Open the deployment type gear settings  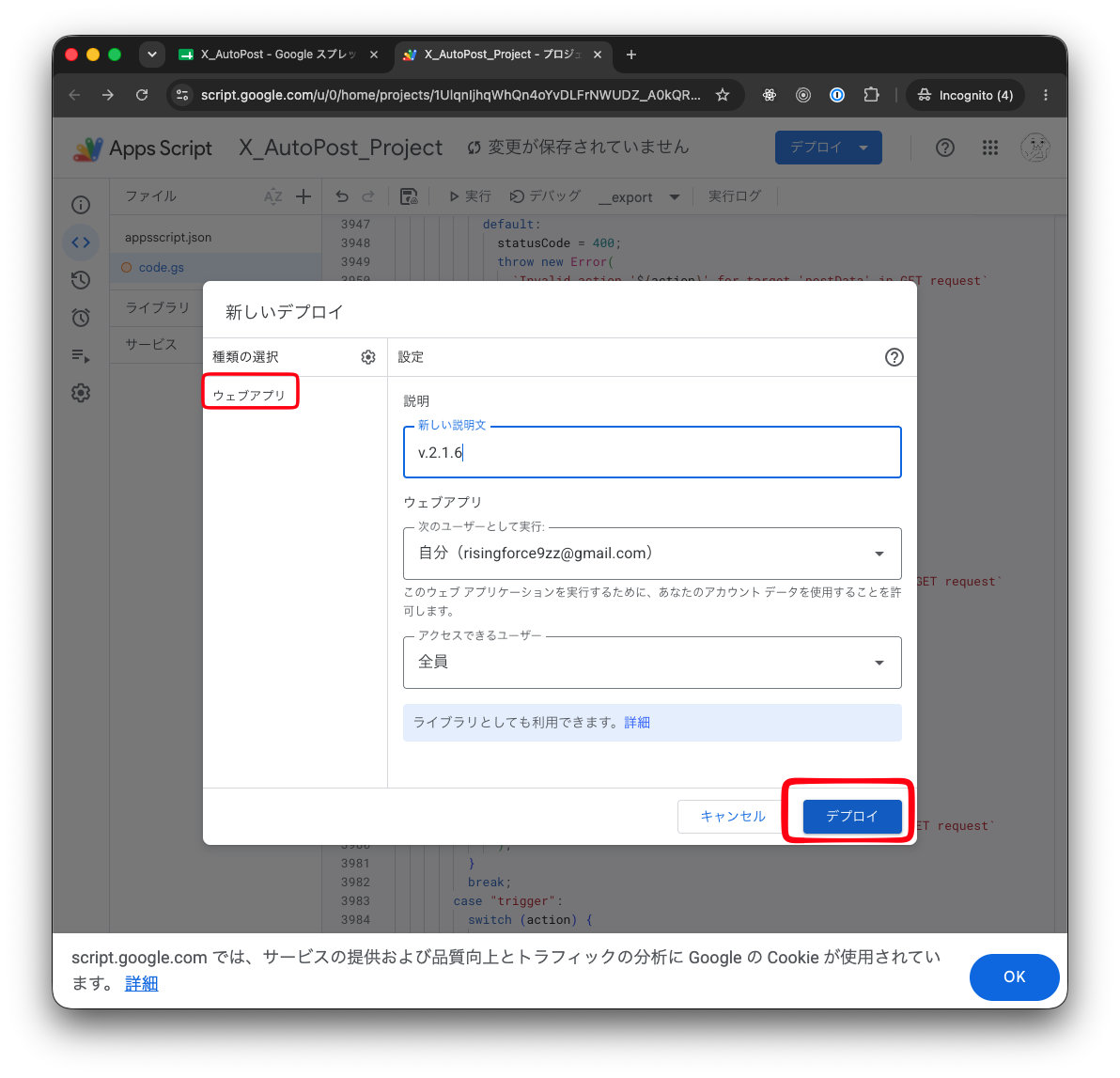click(x=368, y=356)
